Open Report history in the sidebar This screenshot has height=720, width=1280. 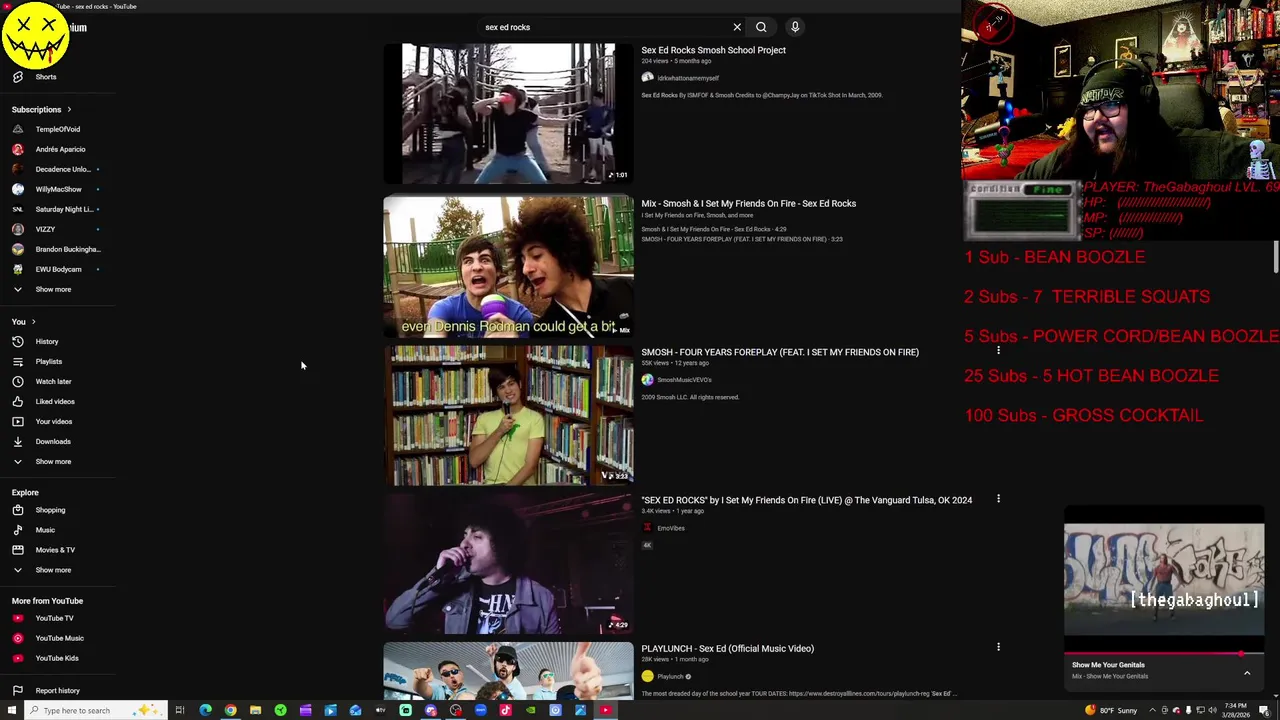[x=57, y=690]
